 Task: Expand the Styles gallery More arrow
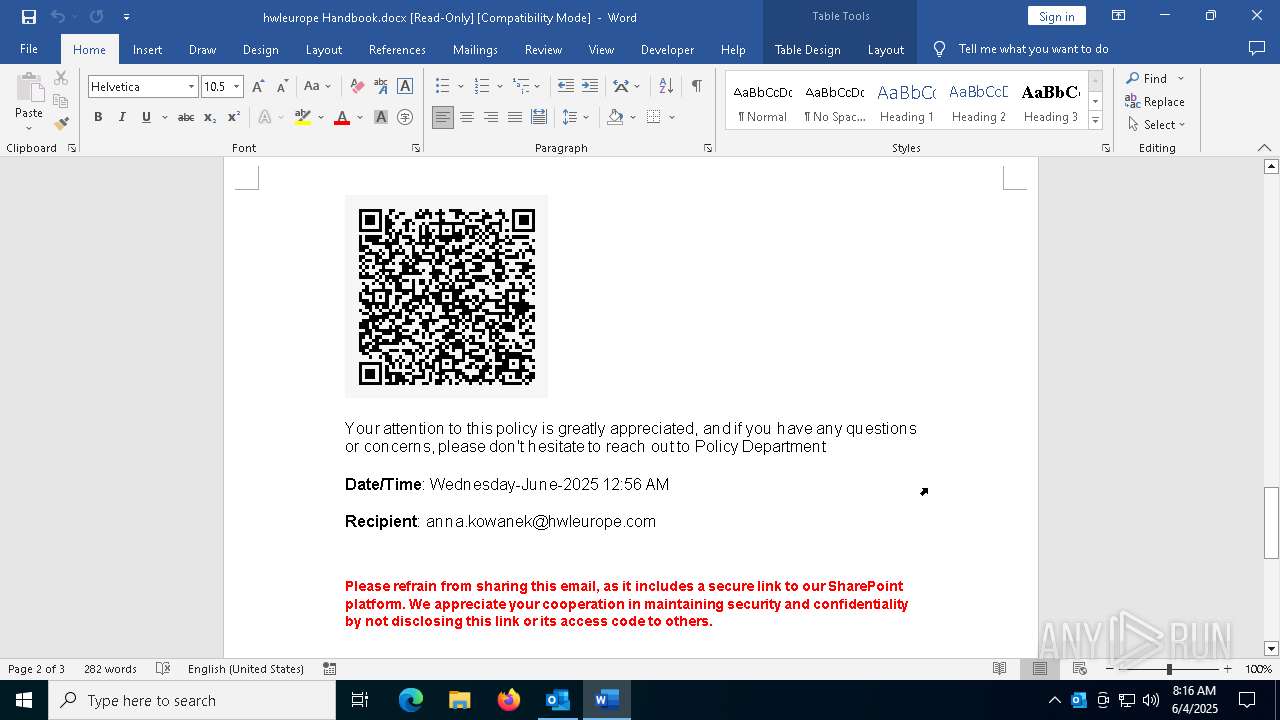point(1096,120)
